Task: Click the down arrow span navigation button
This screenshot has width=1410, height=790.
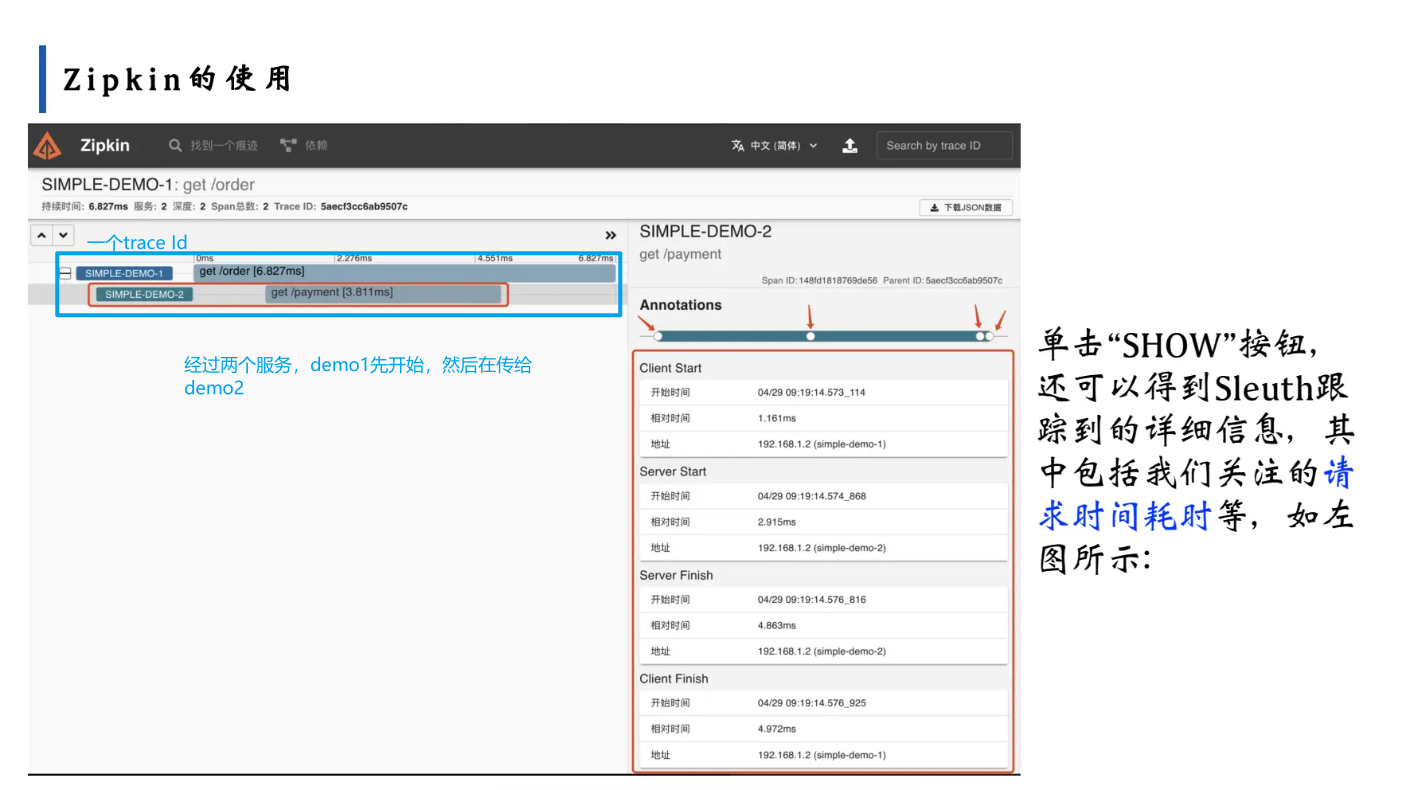Action: [63, 236]
